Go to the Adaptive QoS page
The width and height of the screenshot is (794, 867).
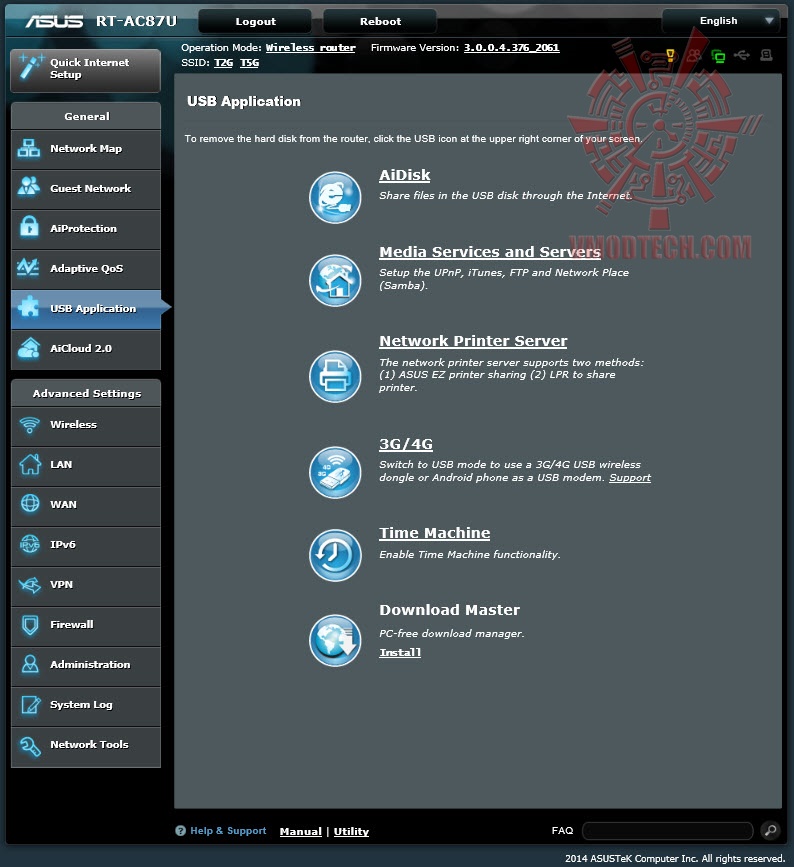(x=86, y=269)
